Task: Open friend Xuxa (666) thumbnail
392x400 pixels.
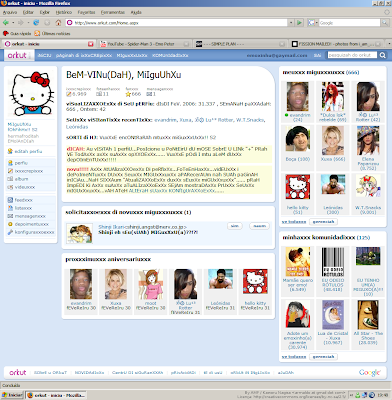Action: click(x=333, y=140)
